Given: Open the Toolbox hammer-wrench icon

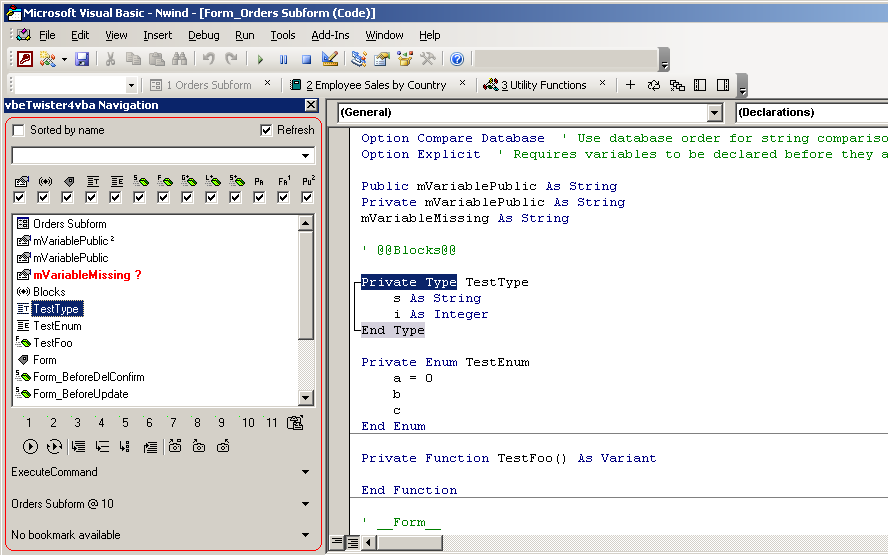Looking at the screenshot, I should coord(428,59).
